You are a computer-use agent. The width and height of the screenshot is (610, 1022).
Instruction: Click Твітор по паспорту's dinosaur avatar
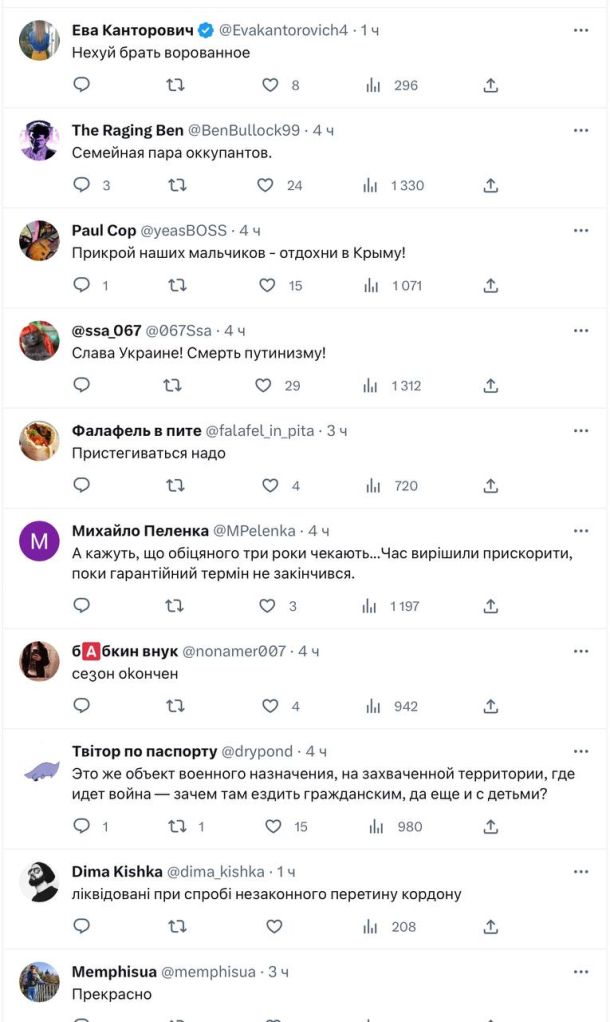(x=40, y=769)
